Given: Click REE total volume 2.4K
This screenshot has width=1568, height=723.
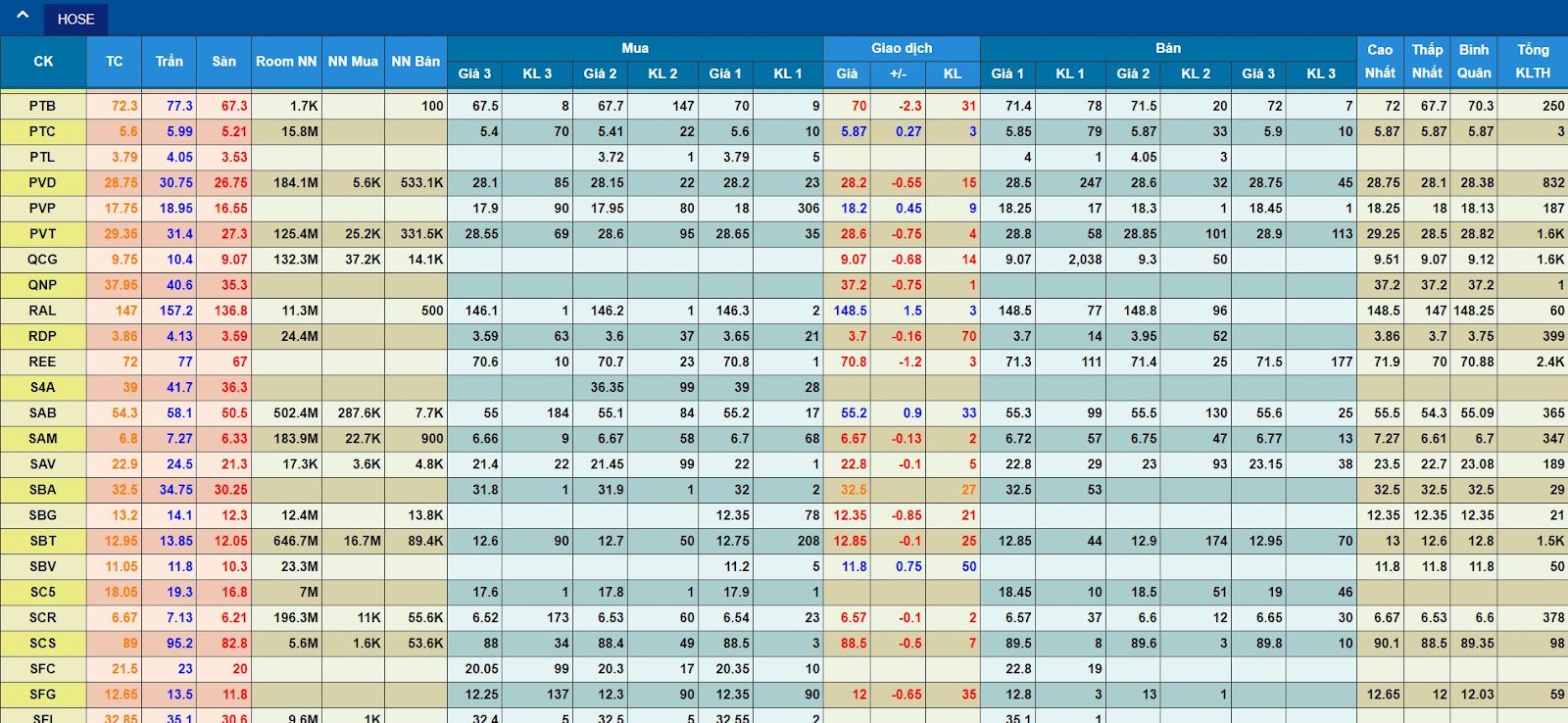Looking at the screenshot, I should pyautogui.click(x=1550, y=361).
